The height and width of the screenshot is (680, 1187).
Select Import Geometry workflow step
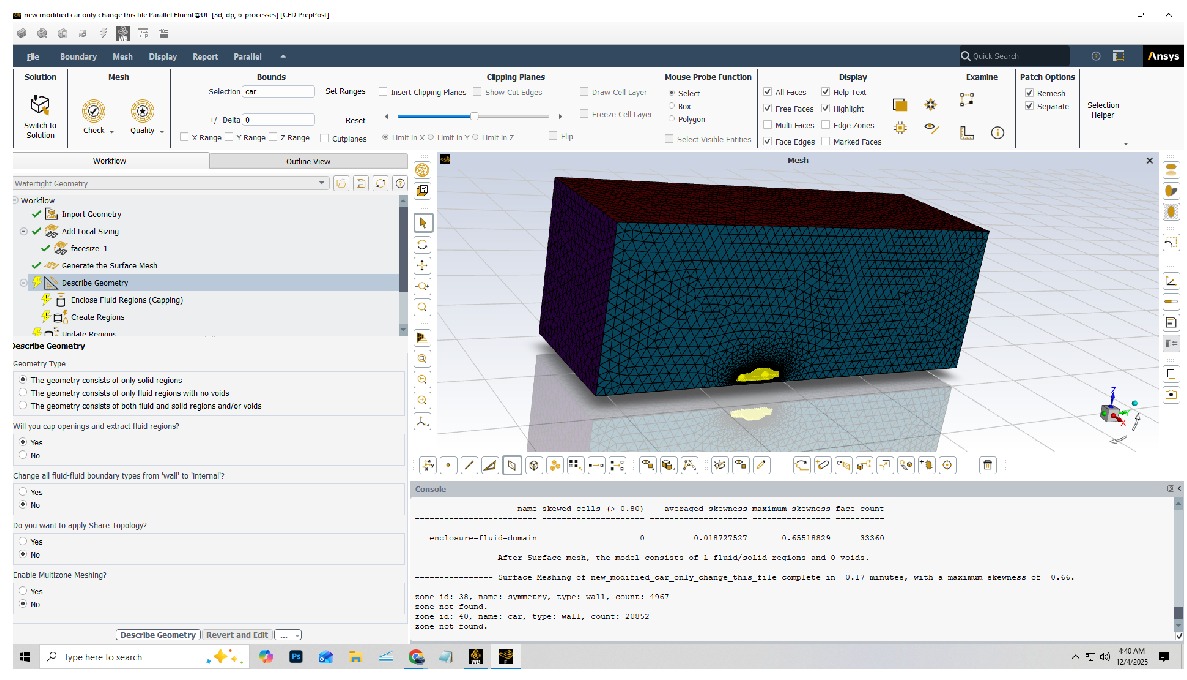91,214
